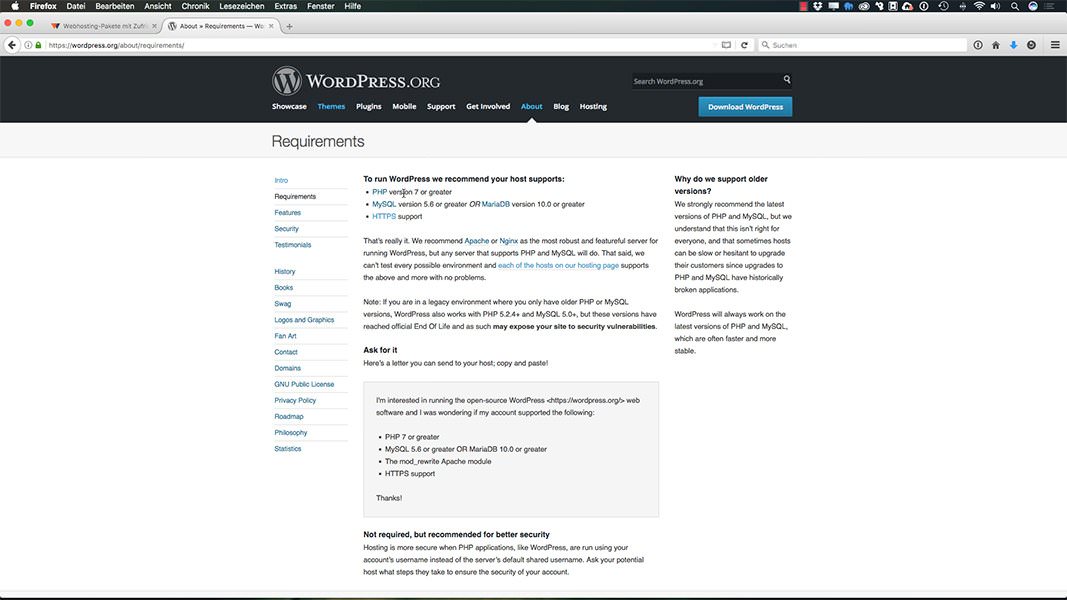Screen dimensions: 1067x600
Task: Open the Security sidebar link
Action: pyautogui.click(x=286, y=229)
